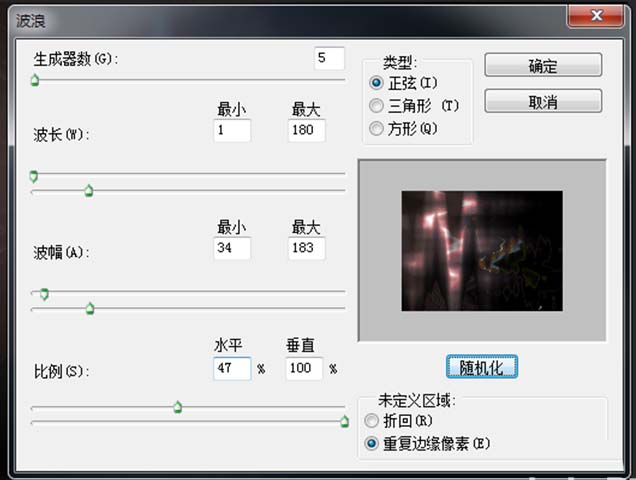Click the 波幅 minimum slider handle

[x=44, y=294]
